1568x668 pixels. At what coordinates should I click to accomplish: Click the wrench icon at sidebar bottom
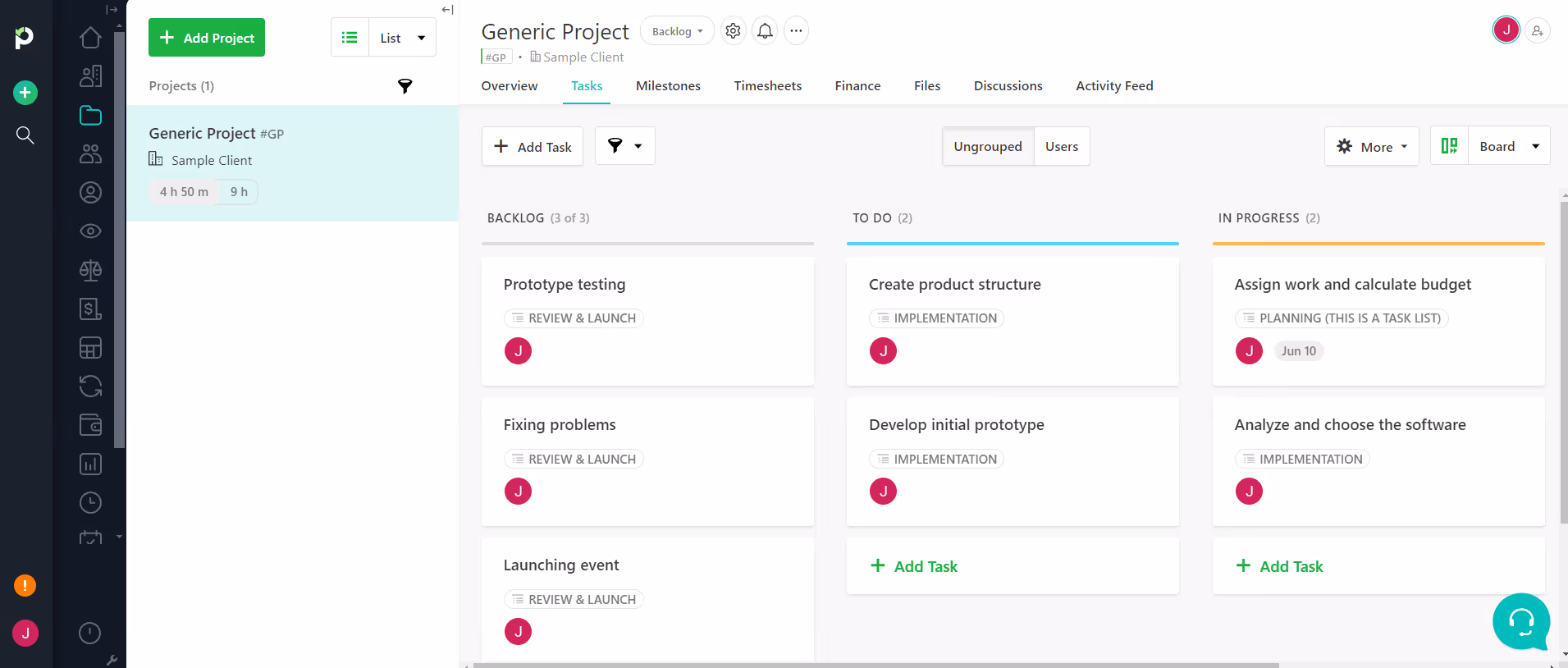pyautogui.click(x=112, y=660)
